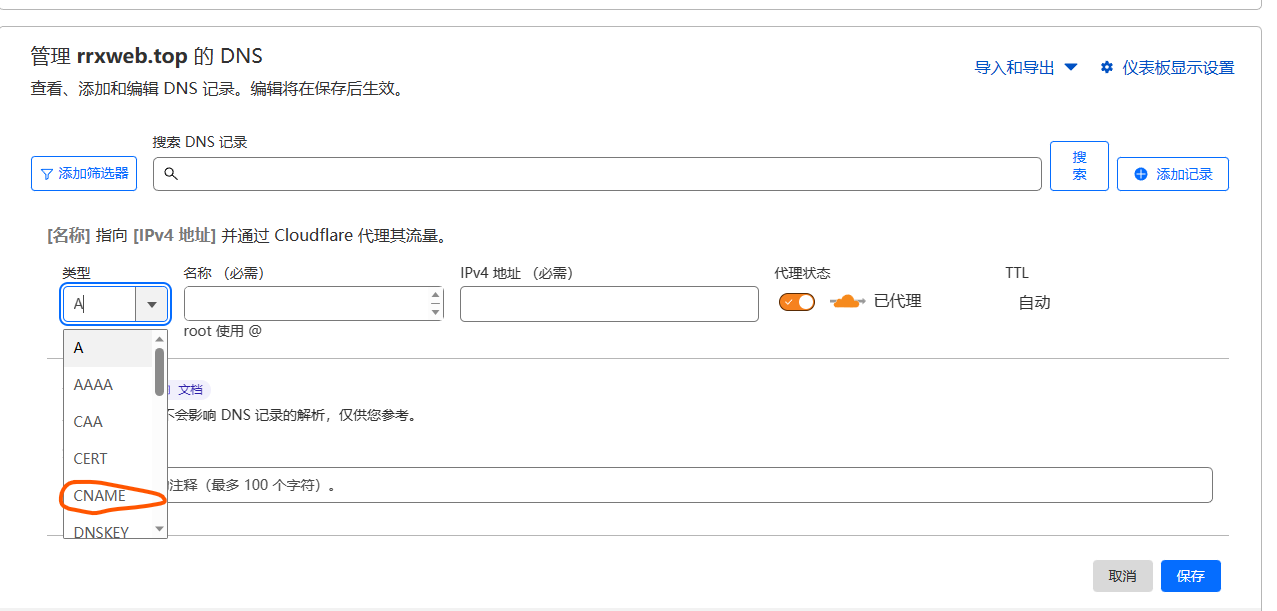Click the orange Cloudflare cloud proxy icon
This screenshot has width=1277, height=611.
point(846,302)
